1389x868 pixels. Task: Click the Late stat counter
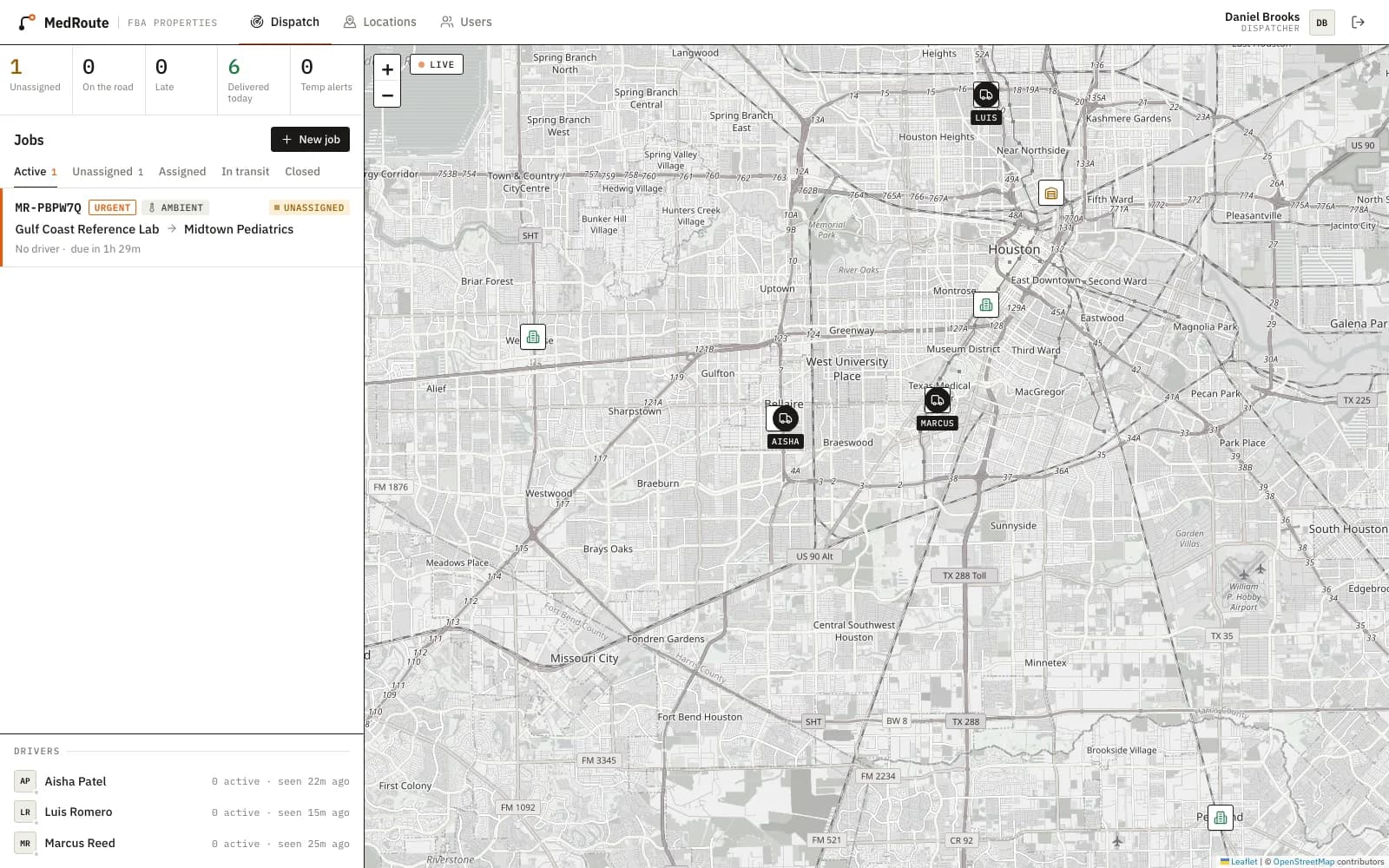click(x=181, y=80)
